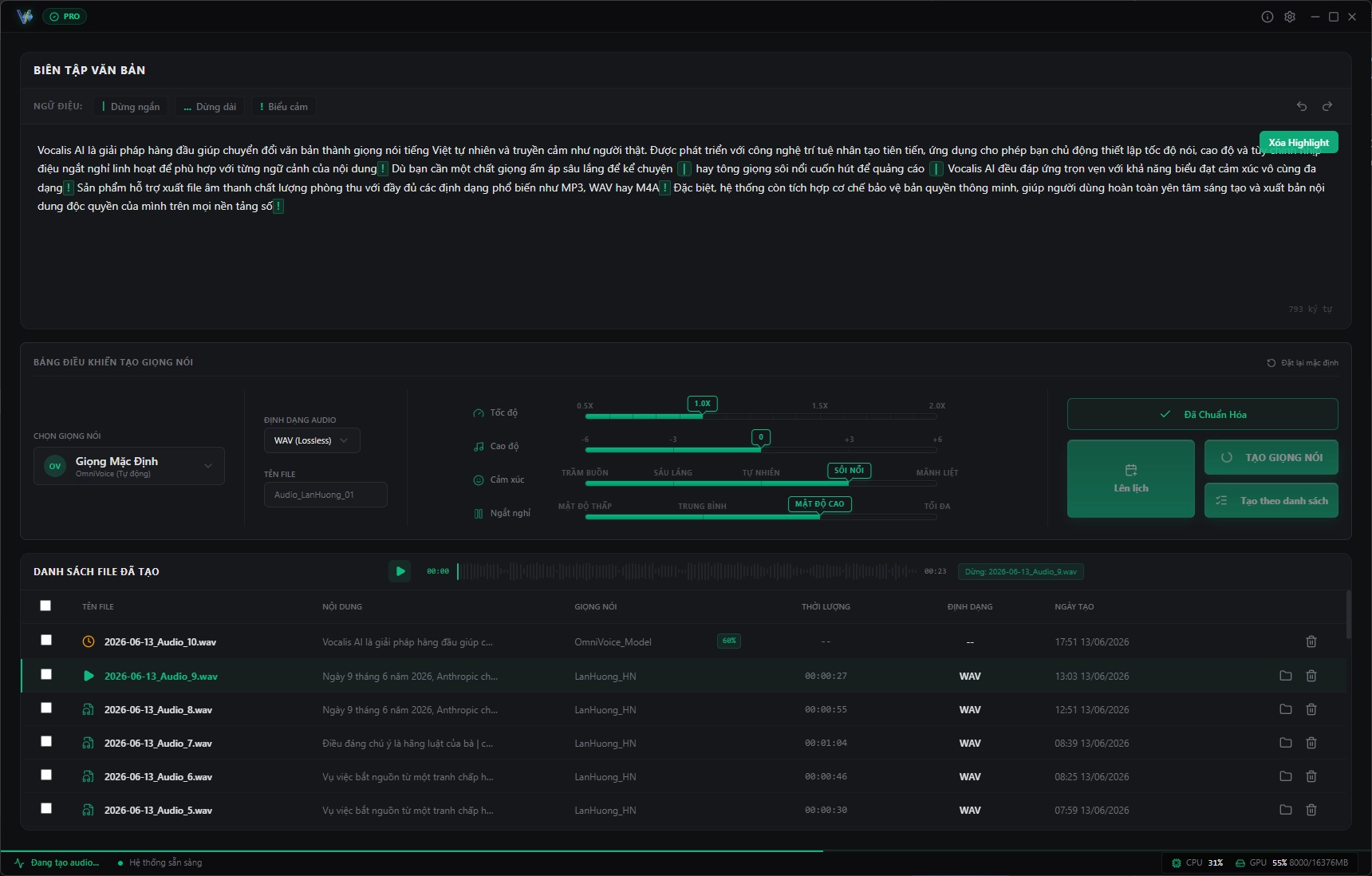Delete the Audio_10.wav file
Screen dimensions: 1372x876
click(x=1311, y=641)
